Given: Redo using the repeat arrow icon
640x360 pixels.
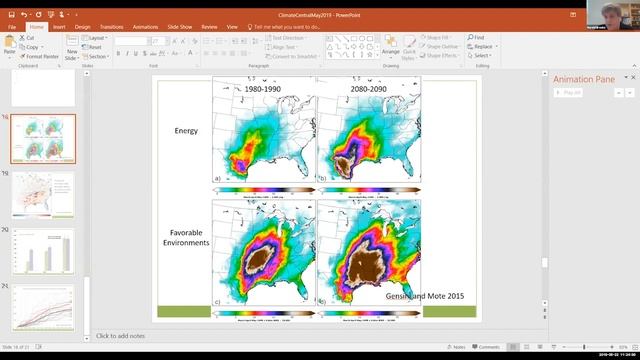Looking at the screenshot, I should tap(38, 15).
